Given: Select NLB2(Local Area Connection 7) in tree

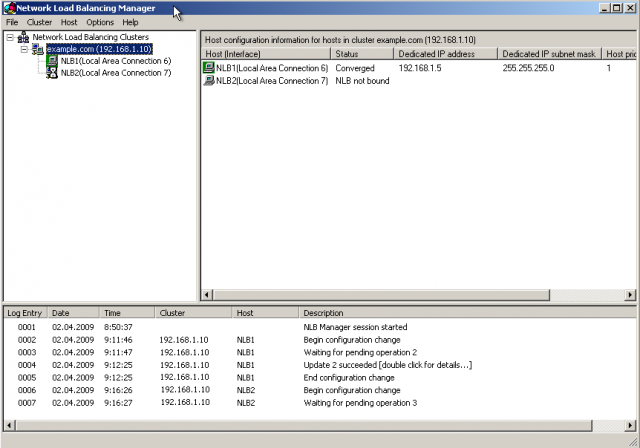Looking at the screenshot, I should click(x=116, y=73).
